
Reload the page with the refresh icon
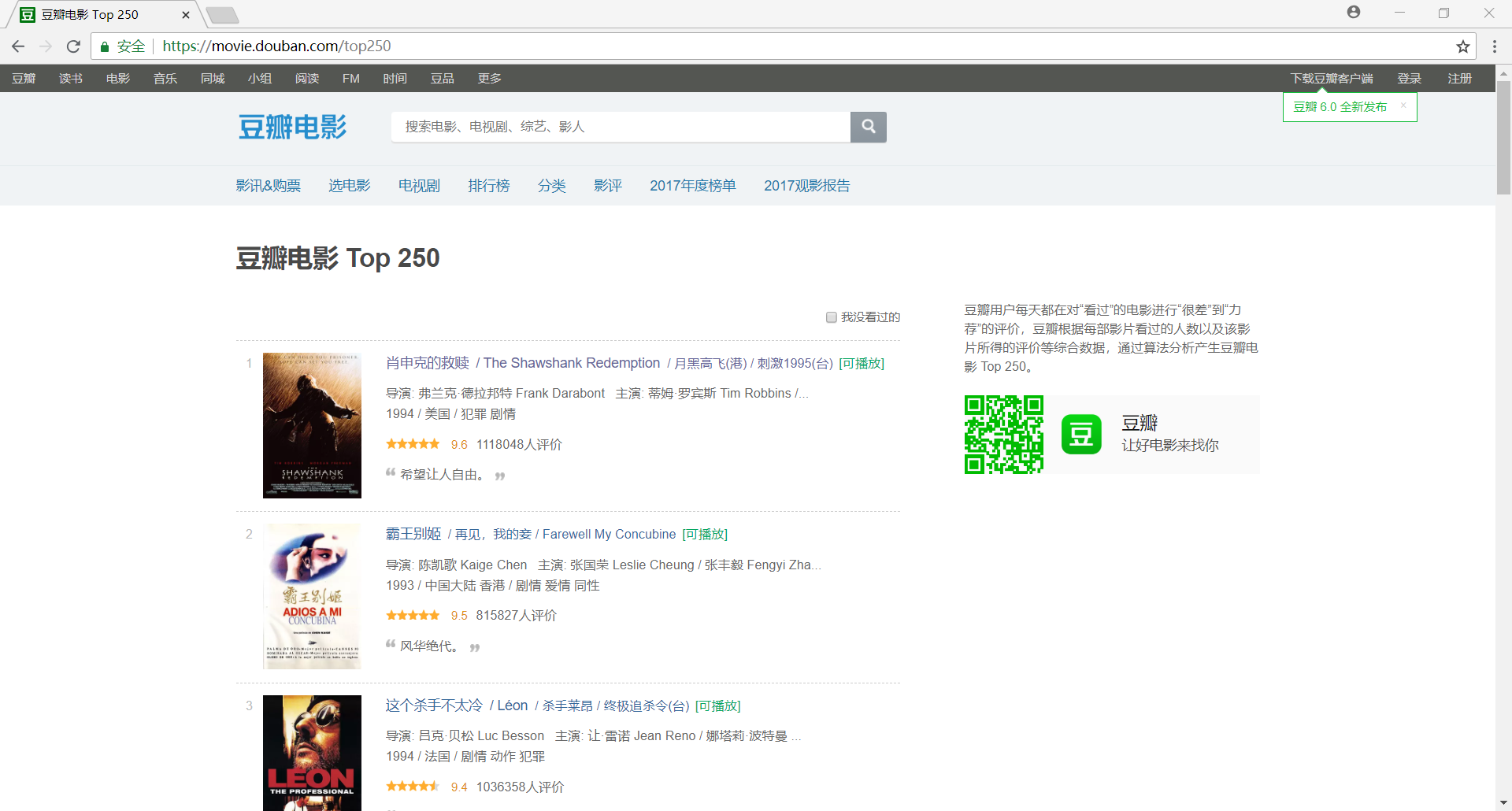pyautogui.click(x=73, y=46)
